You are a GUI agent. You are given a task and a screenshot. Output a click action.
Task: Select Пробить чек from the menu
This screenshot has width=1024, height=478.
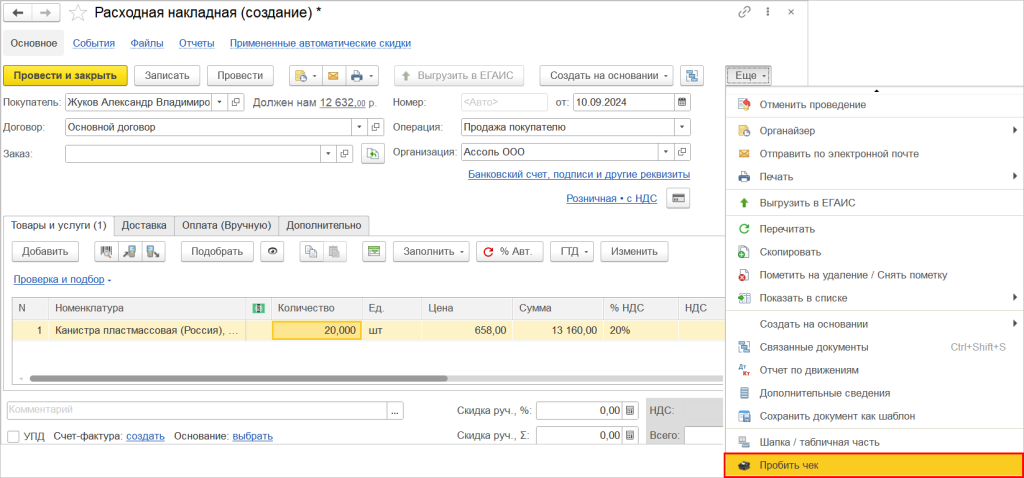[x=789, y=466]
